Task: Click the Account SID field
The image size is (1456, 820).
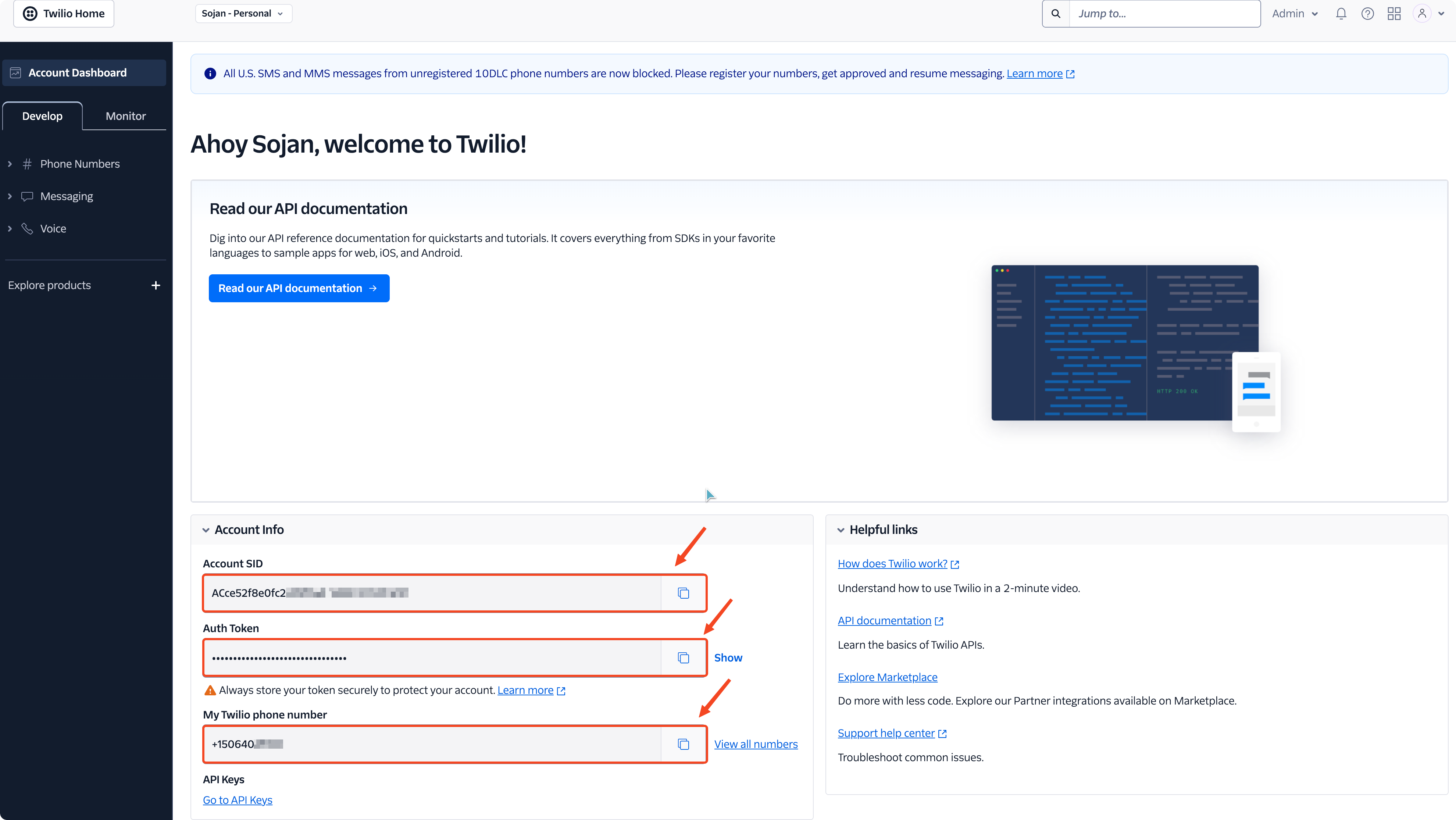Action: point(432,593)
